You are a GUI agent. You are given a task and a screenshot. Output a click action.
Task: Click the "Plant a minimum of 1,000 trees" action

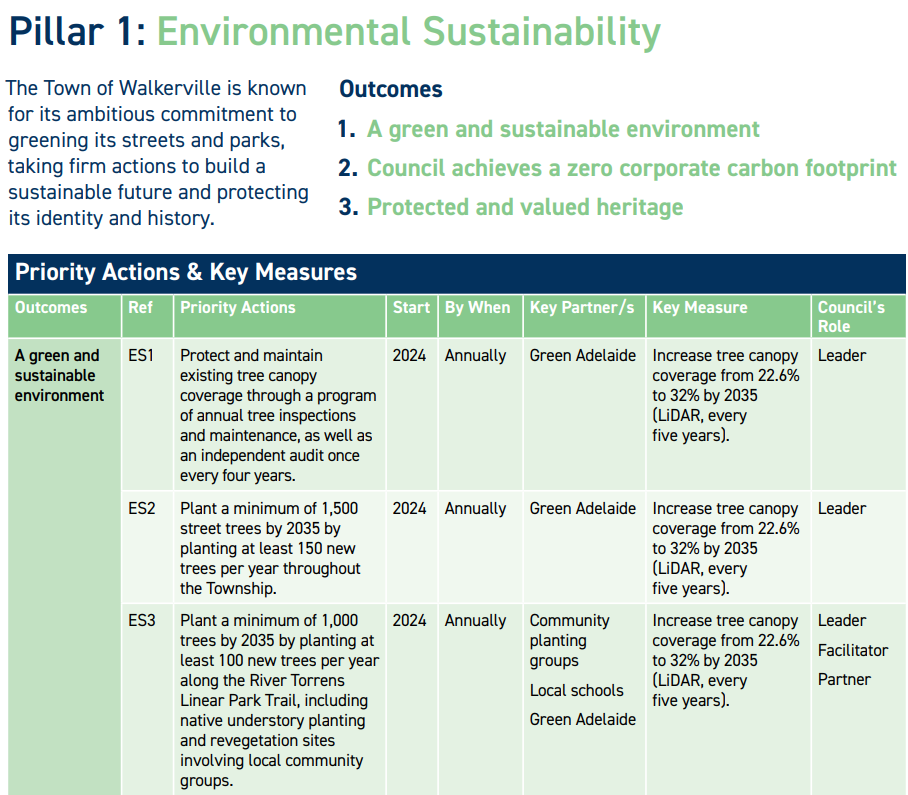coord(279,701)
